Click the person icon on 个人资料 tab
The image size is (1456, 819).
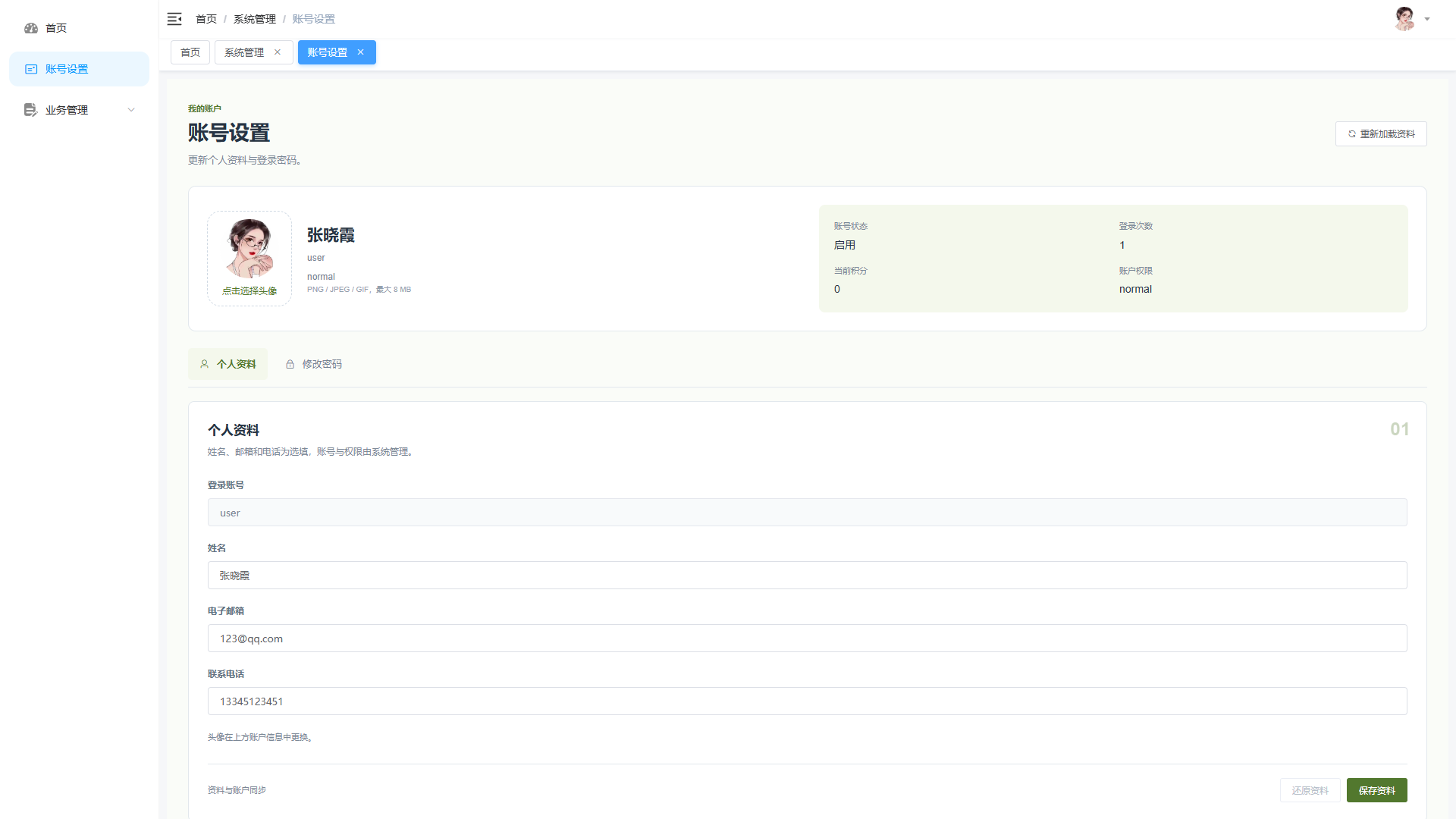click(204, 364)
